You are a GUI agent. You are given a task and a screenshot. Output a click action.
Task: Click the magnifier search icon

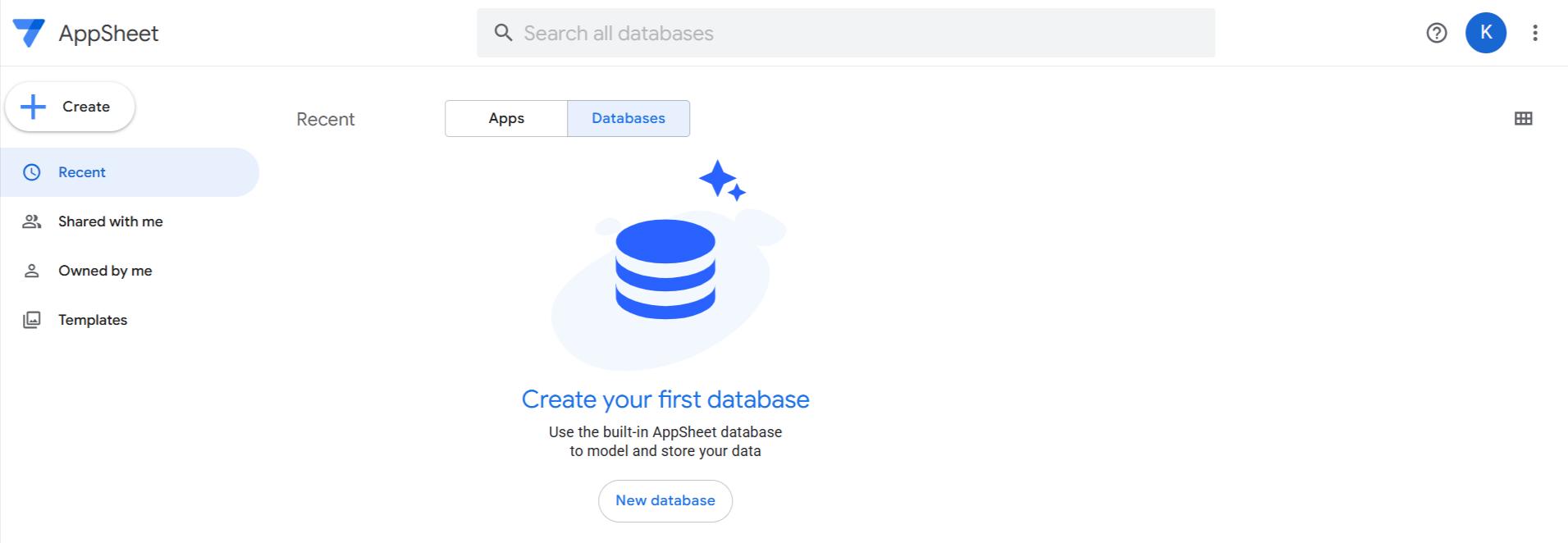pyautogui.click(x=503, y=33)
